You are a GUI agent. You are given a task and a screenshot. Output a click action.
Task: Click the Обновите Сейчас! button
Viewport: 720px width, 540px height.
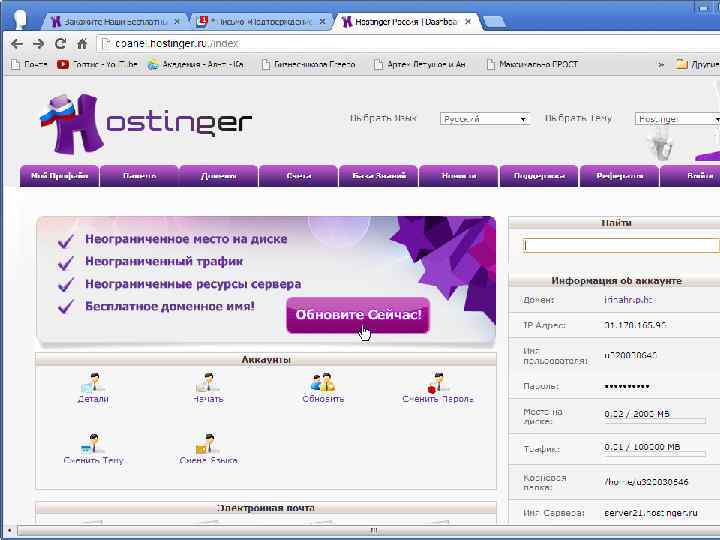tap(358, 315)
